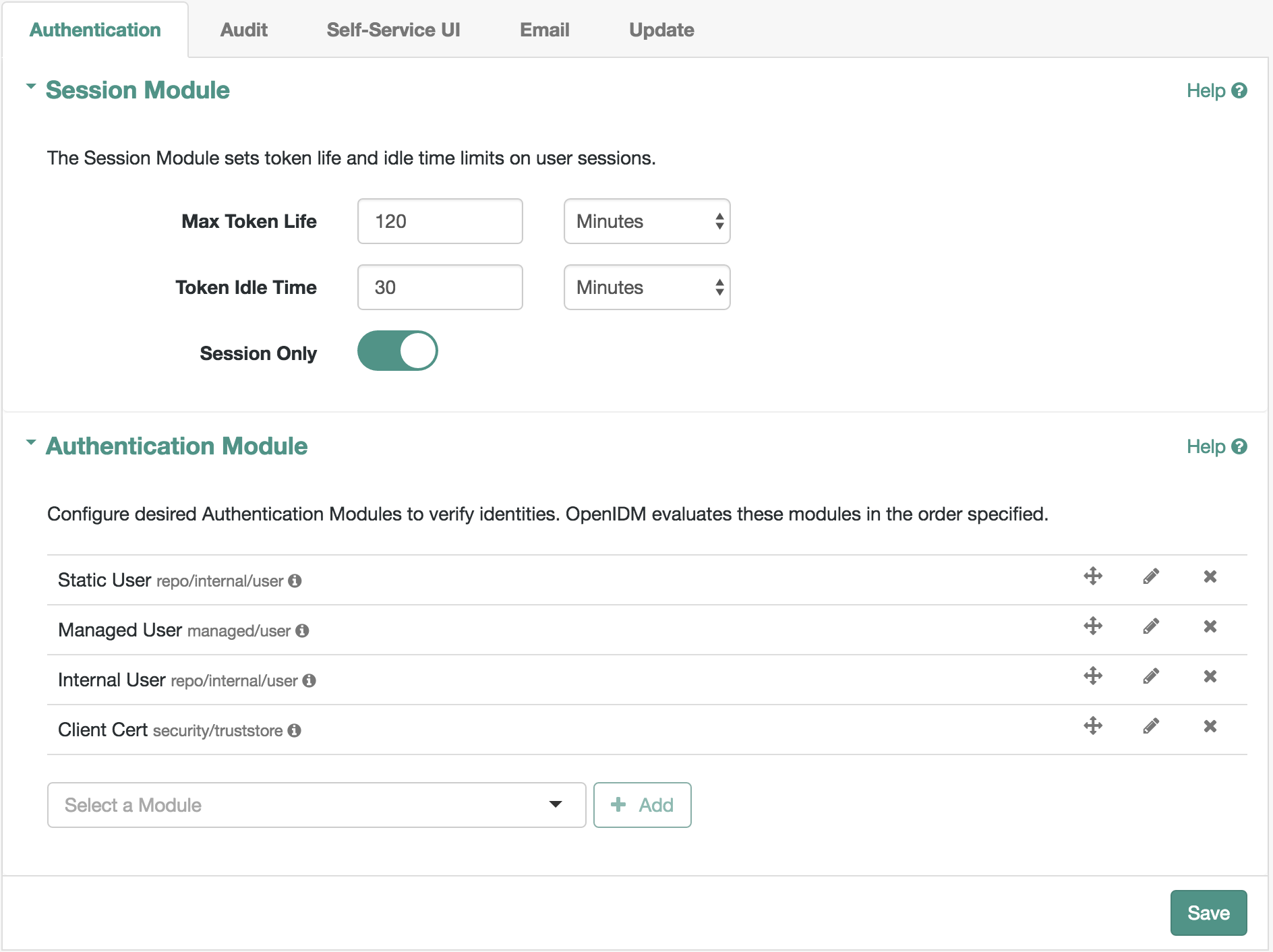
Task: Click move icon for Static User row
Action: pyautogui.click(x=1093, y=576)
